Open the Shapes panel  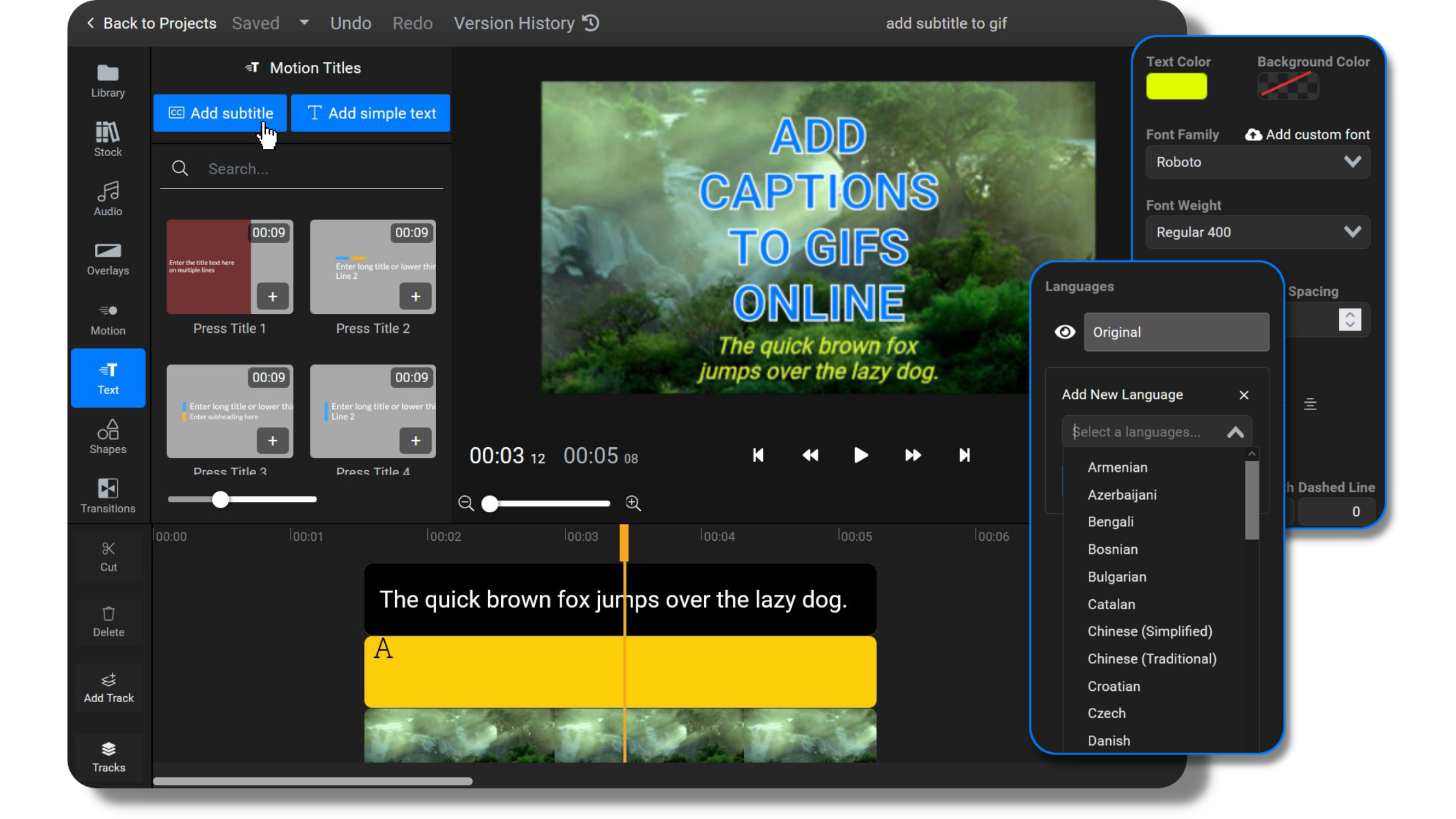point(108,437)
